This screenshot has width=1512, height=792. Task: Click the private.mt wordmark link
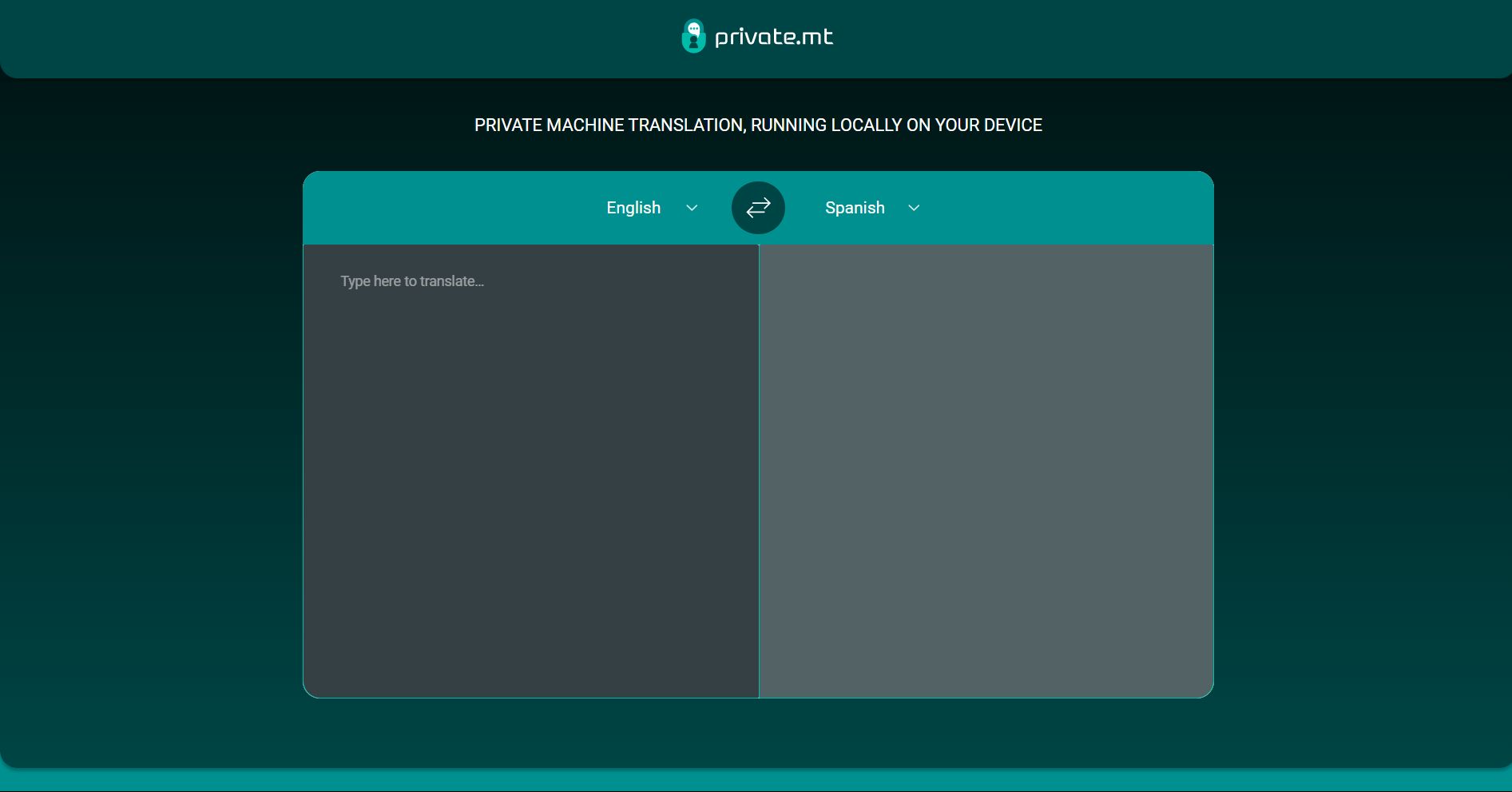tap(773, 36)
